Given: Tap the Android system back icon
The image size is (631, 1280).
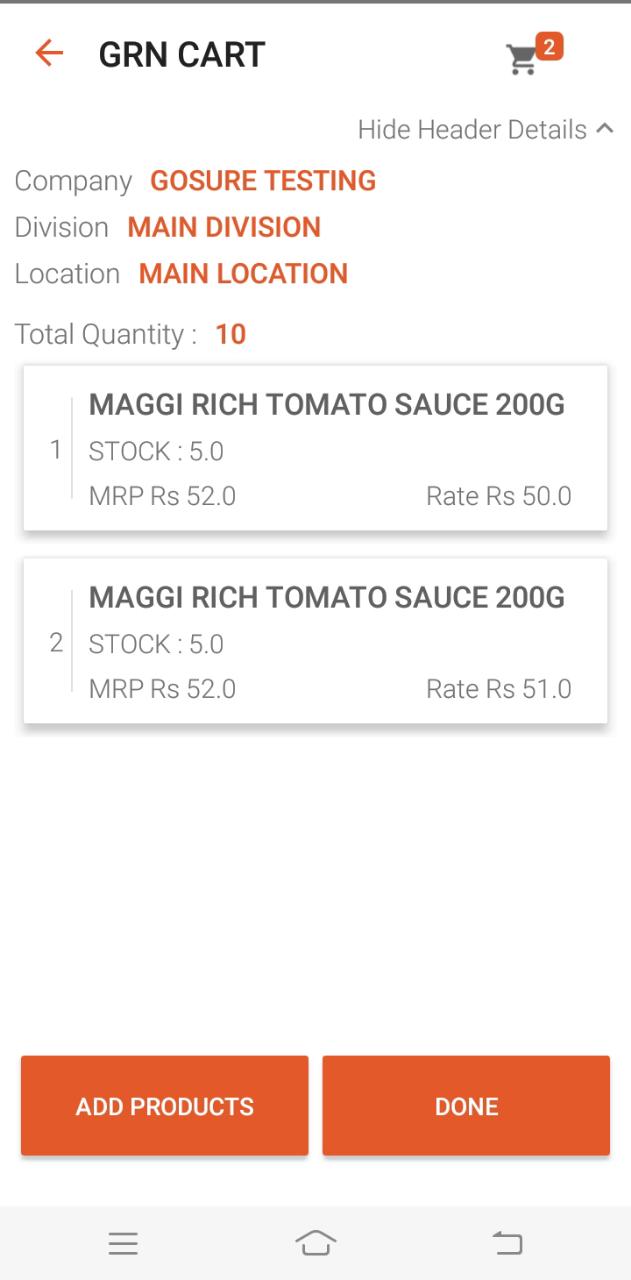Looking at the screenshot, I should 507,1243.
